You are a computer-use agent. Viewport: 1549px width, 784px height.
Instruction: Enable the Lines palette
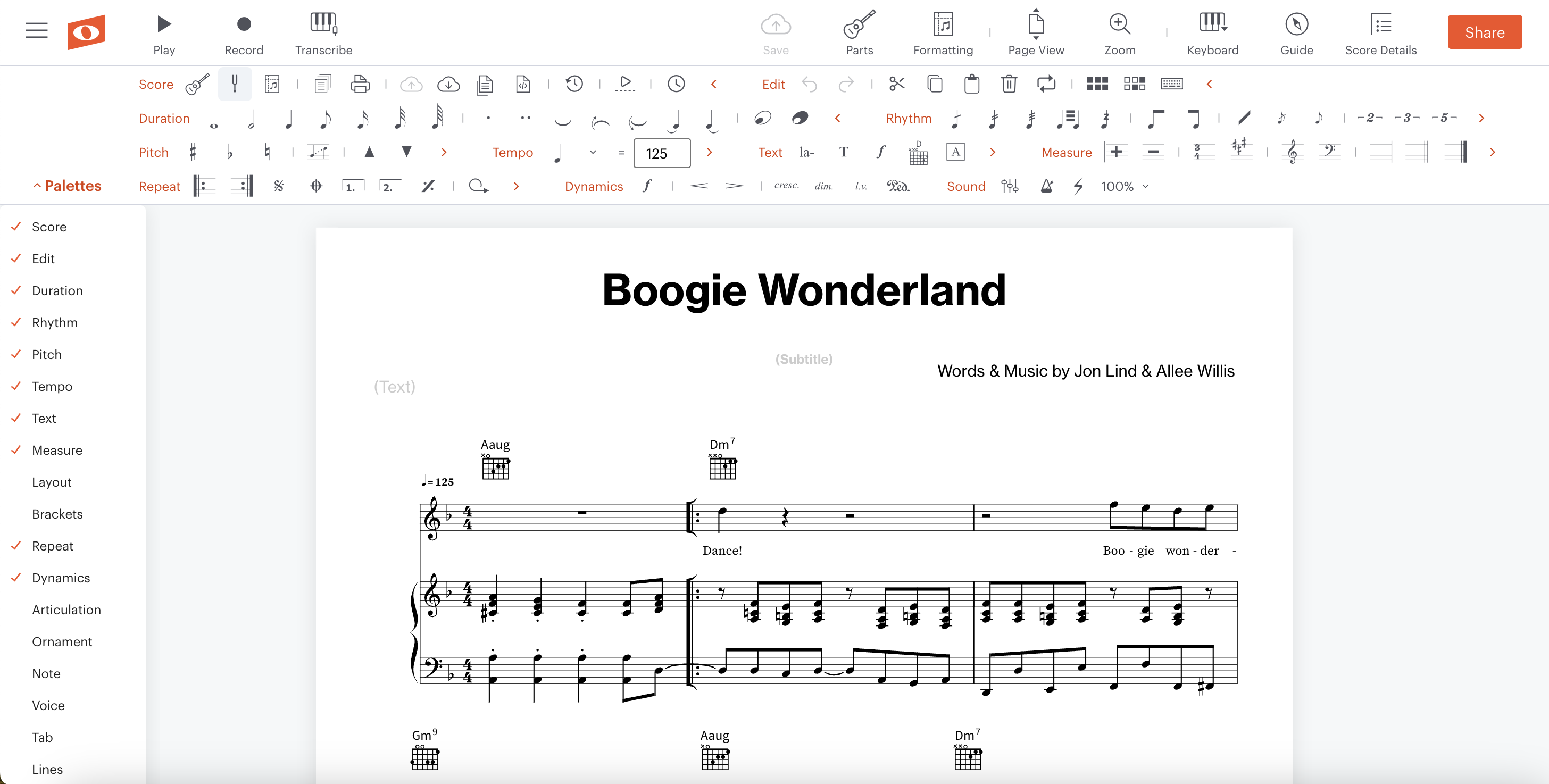(47, 769)
